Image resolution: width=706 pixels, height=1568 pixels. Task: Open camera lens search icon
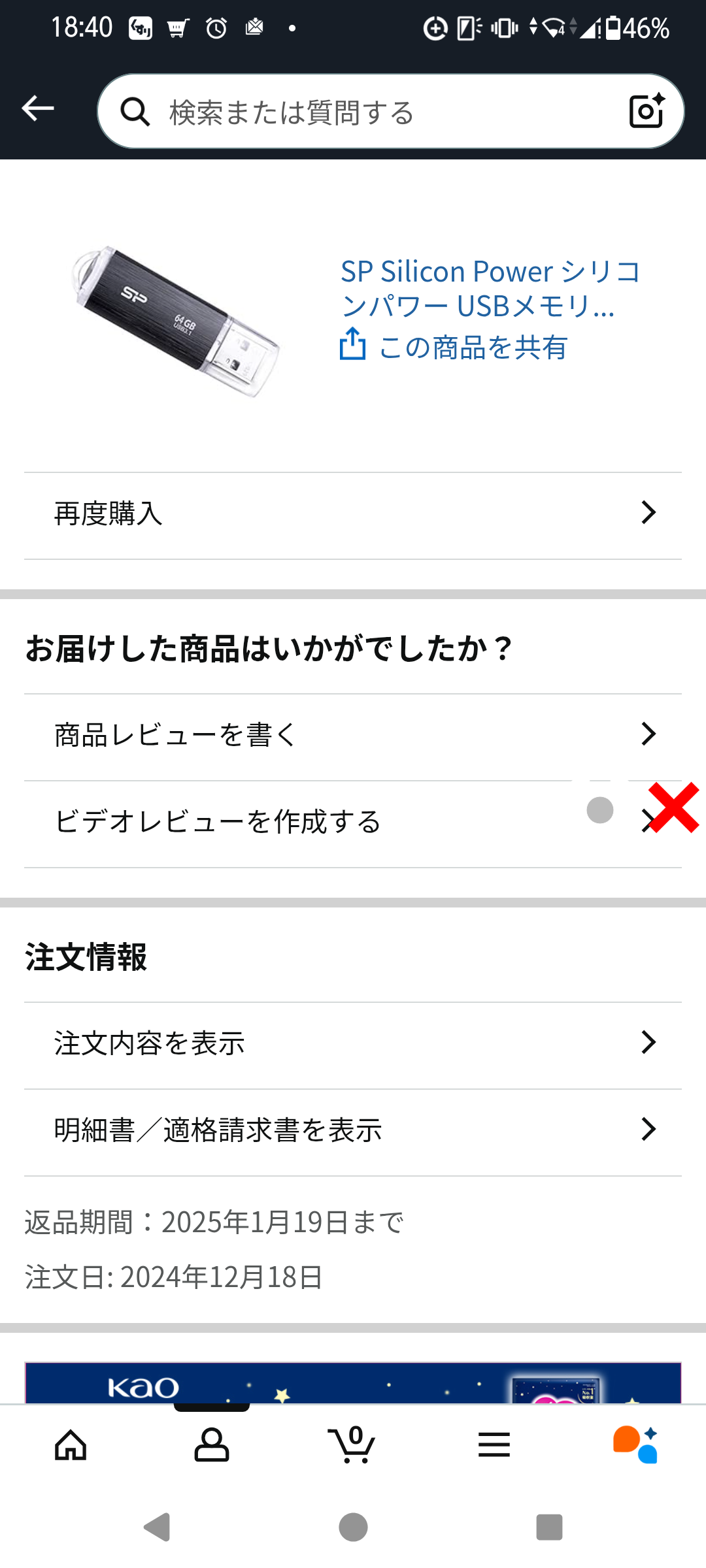coord(647,111)
